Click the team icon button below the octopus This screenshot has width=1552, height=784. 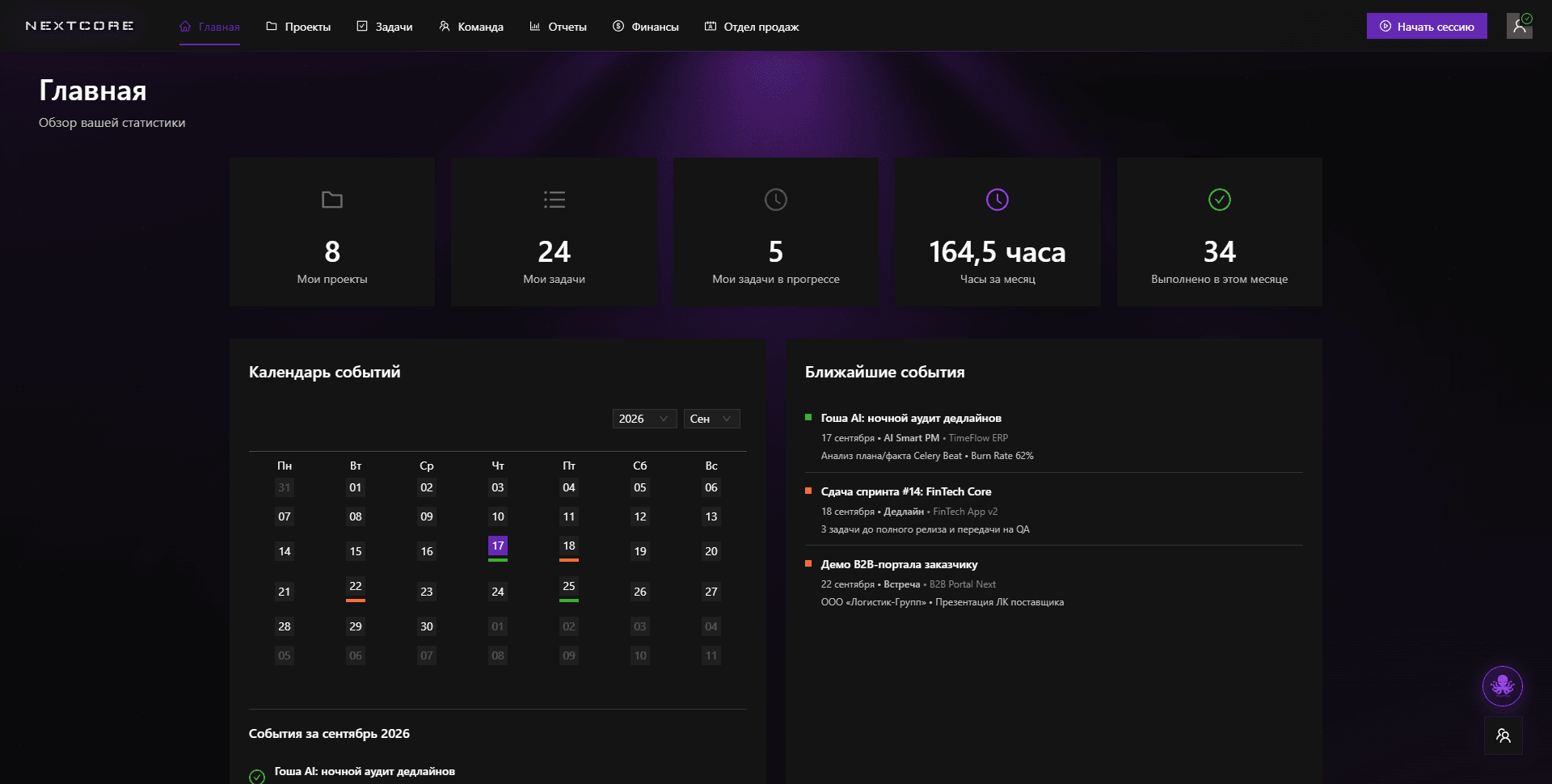pos(1503,736)
